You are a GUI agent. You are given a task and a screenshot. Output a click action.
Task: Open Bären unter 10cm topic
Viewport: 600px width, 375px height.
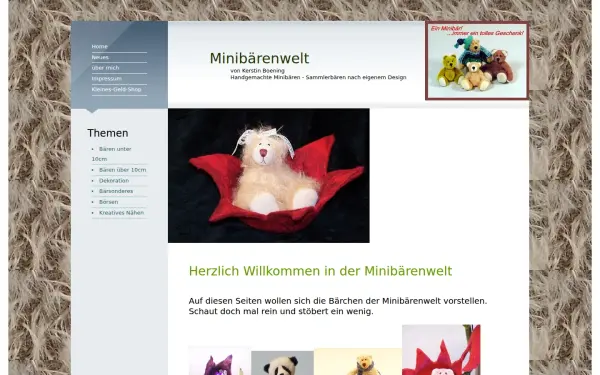(111, 154)
